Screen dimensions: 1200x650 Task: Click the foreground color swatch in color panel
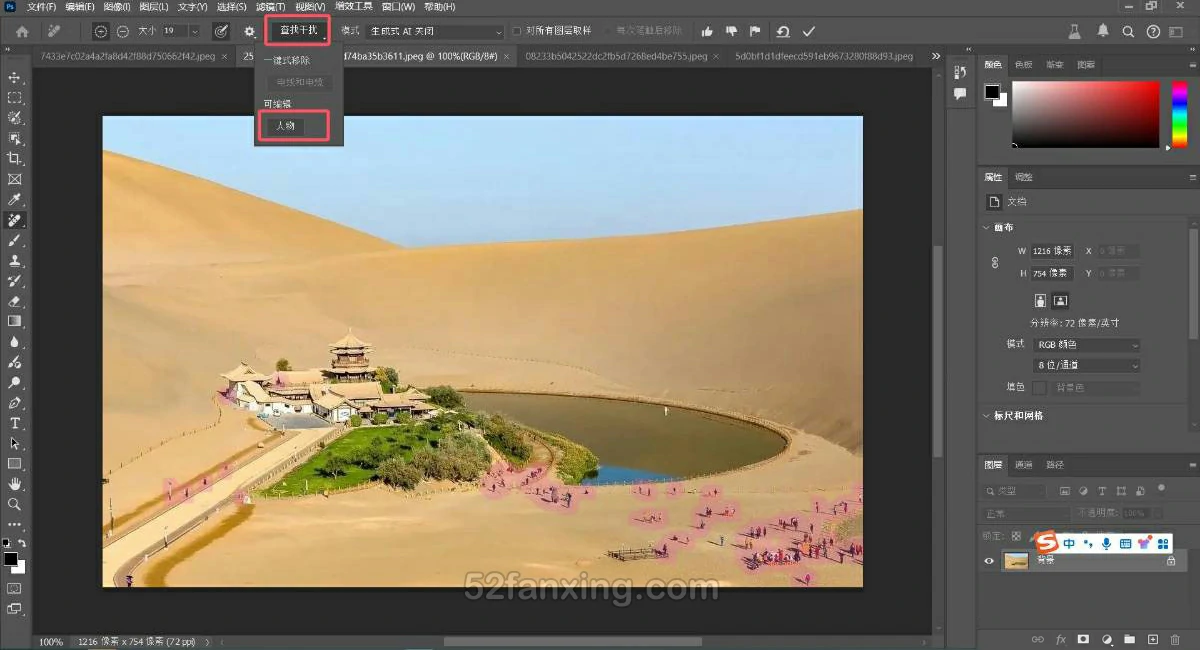991,92
